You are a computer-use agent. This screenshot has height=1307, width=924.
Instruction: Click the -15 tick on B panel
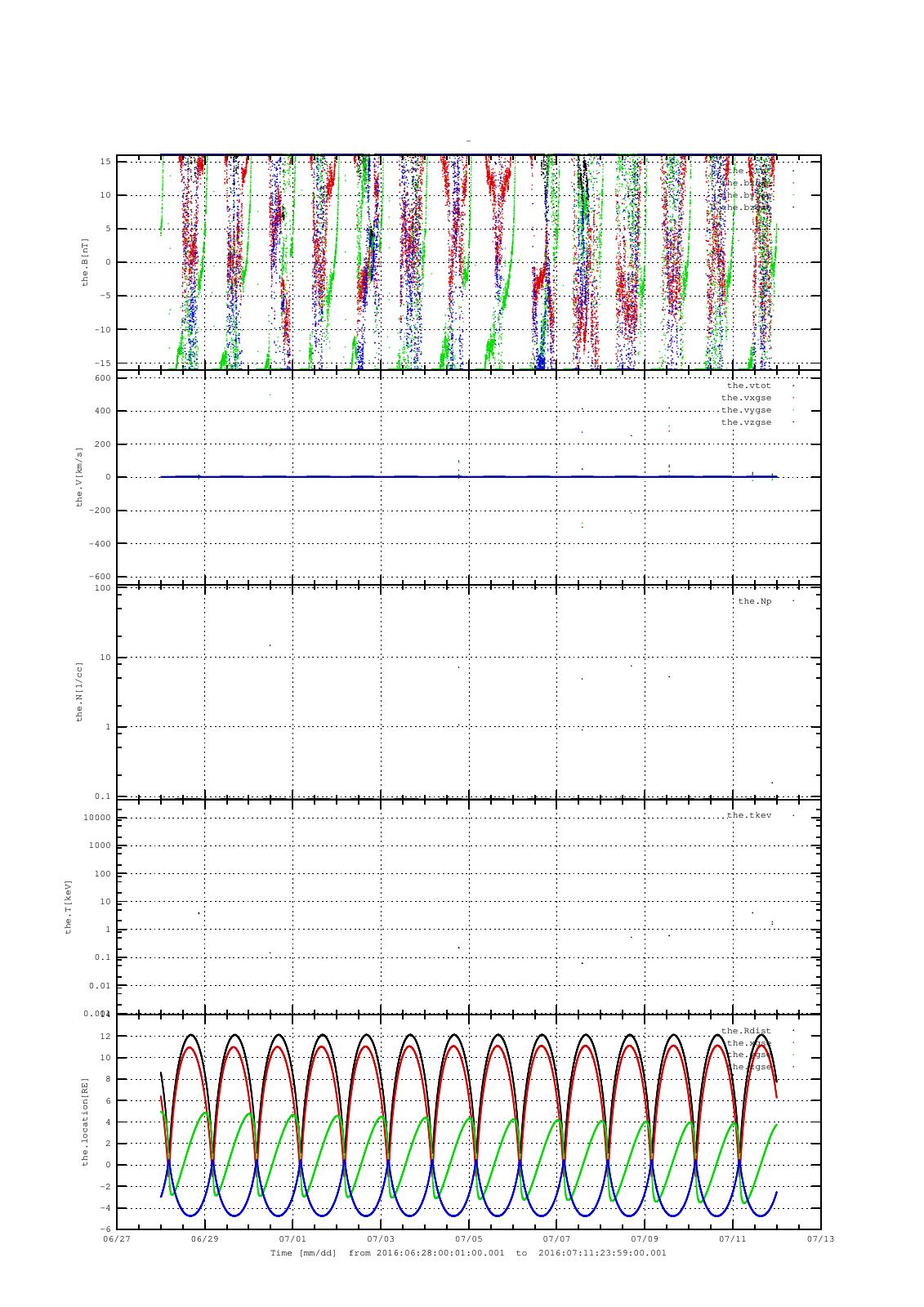click(103, 363)
